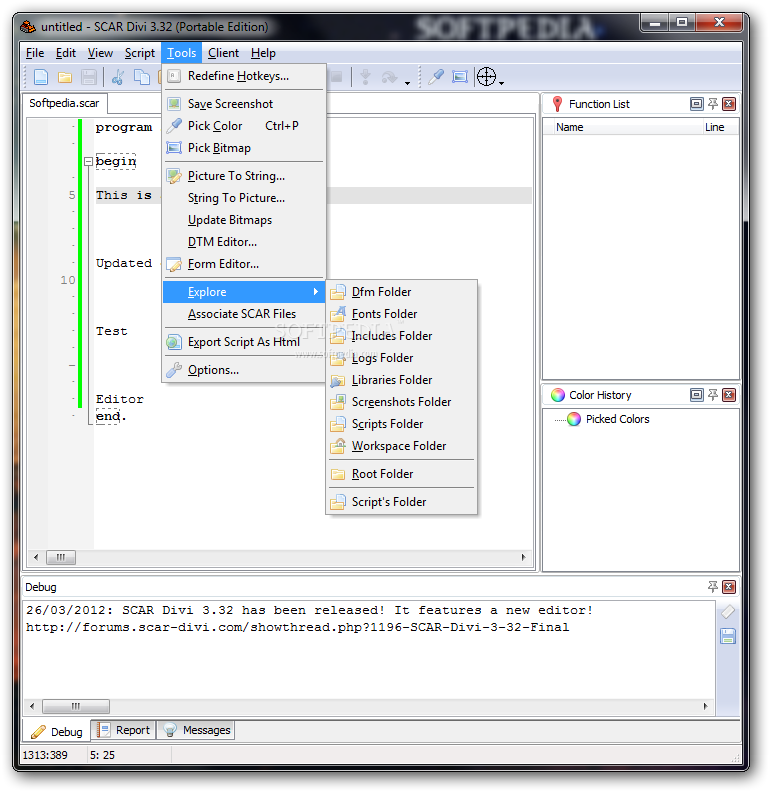Viewport: 770px width, 792px height.
Task: Open the Script's Folder entry
Action: point(402,502)
